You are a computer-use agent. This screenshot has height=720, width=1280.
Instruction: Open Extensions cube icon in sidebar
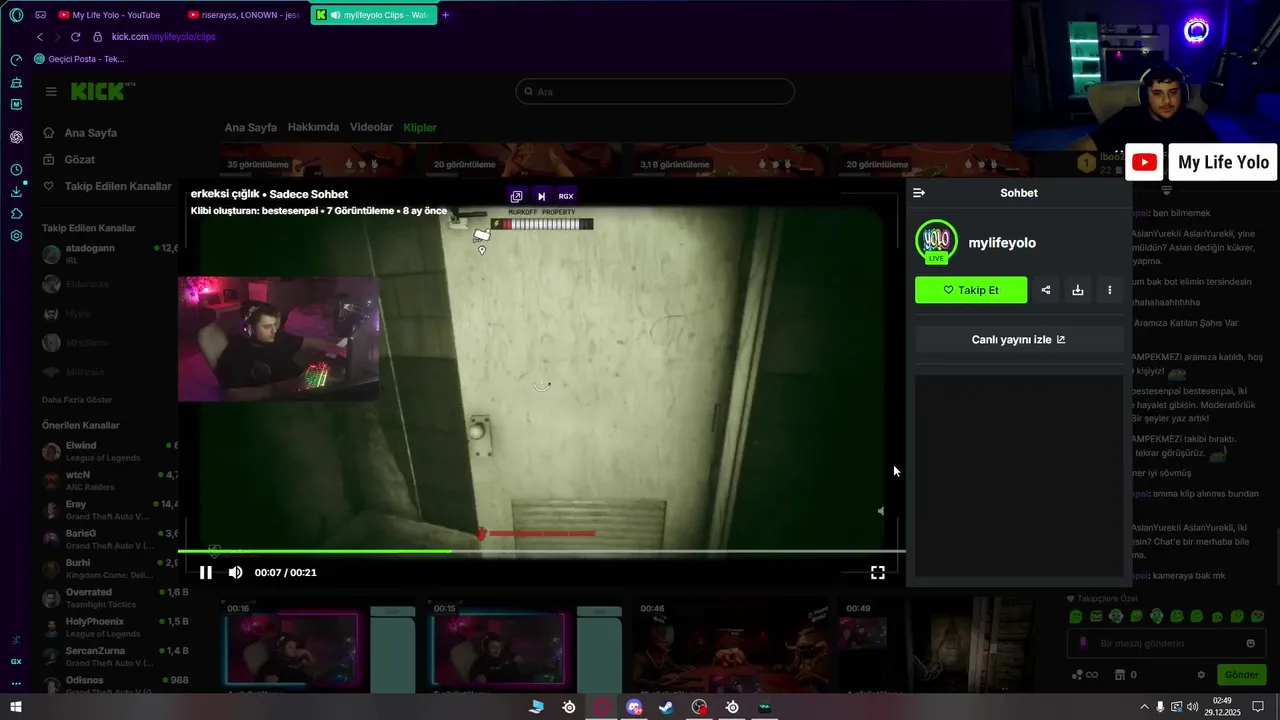[16, 214]
